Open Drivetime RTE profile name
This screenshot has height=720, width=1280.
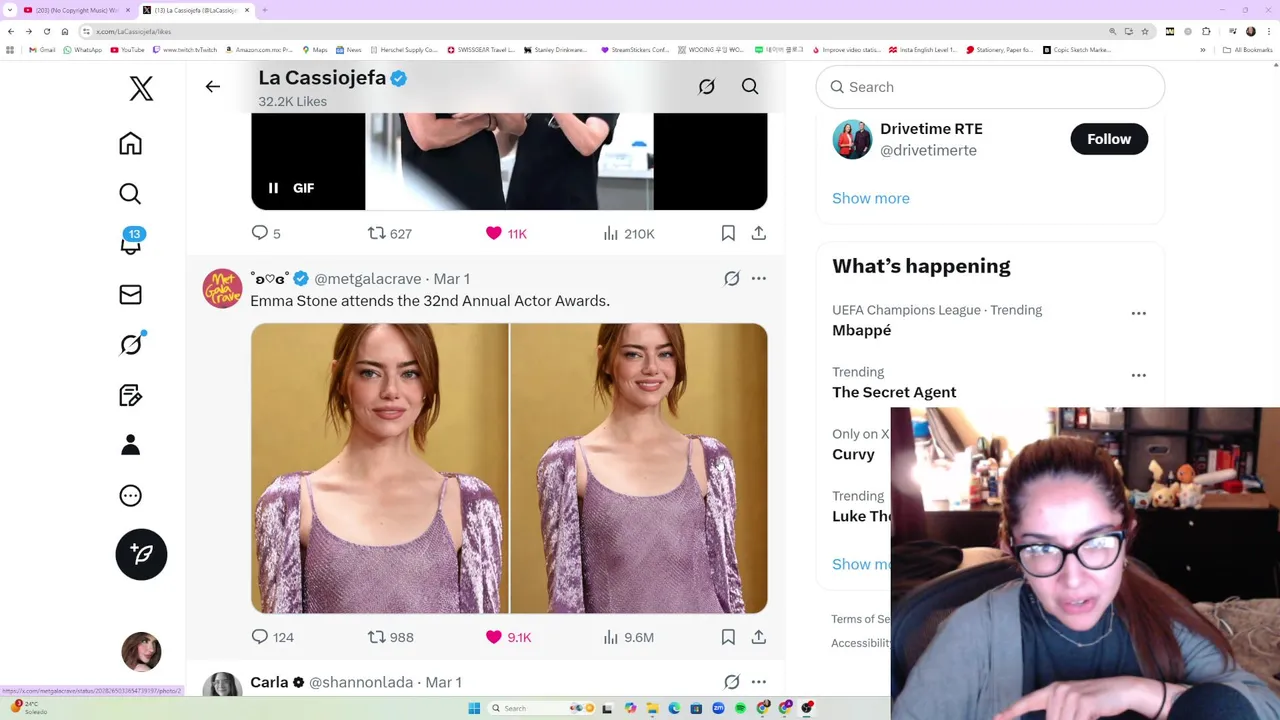click(x=931, y=129)
